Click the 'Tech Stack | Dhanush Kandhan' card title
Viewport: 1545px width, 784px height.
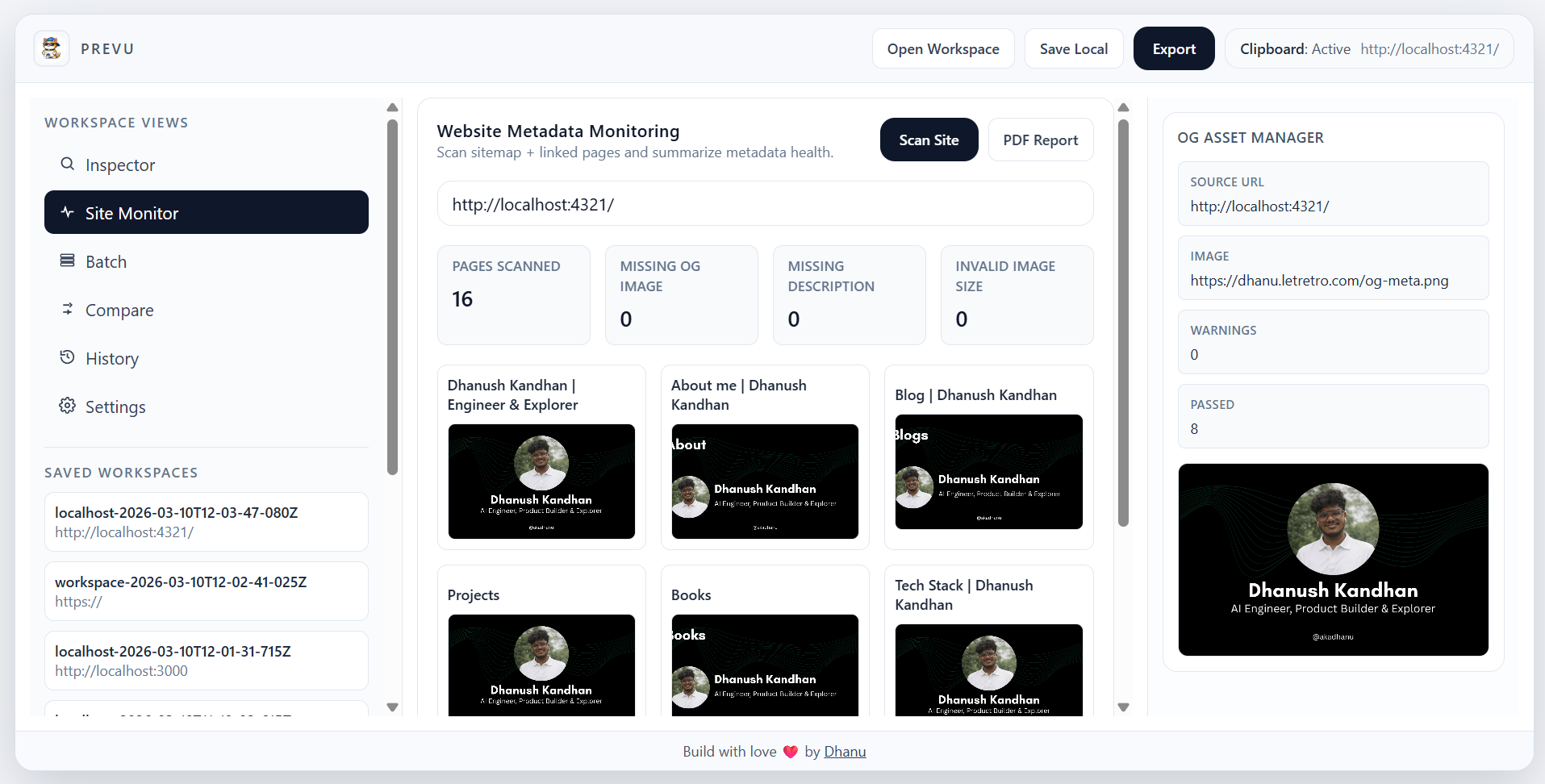(964, 595)
